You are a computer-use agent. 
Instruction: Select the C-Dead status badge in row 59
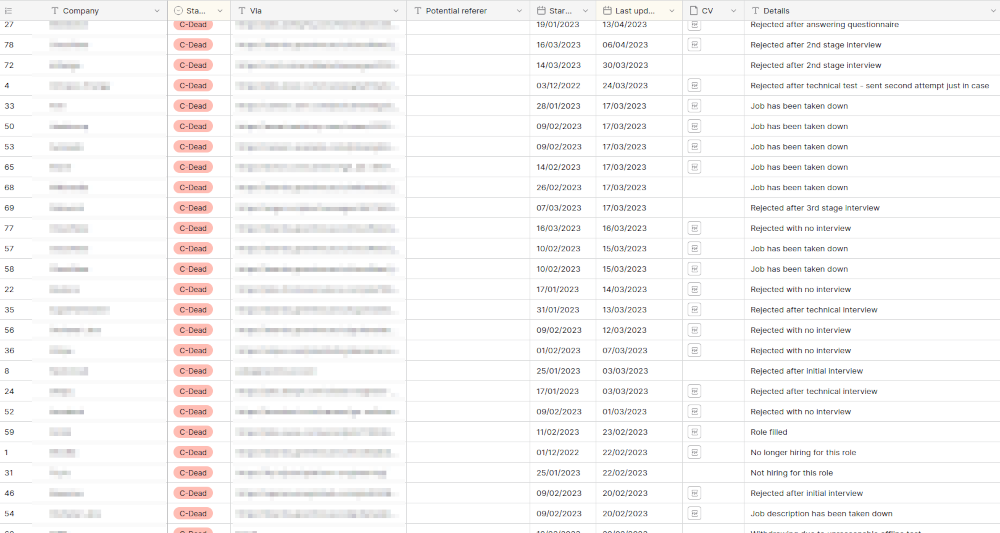tap(193, 432)
